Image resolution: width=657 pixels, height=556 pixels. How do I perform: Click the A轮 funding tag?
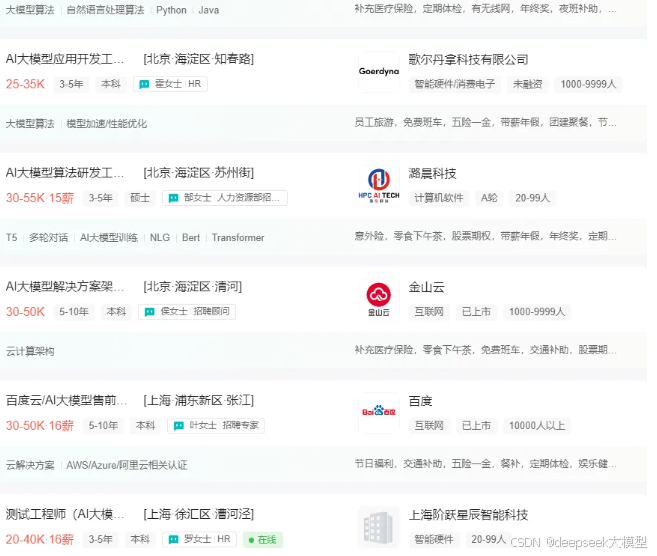pos(489,198)
